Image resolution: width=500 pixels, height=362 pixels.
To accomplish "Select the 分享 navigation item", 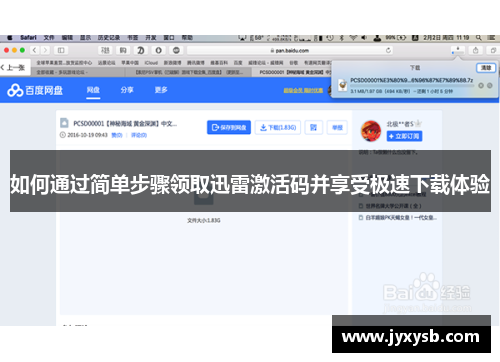I will [127, 90].
